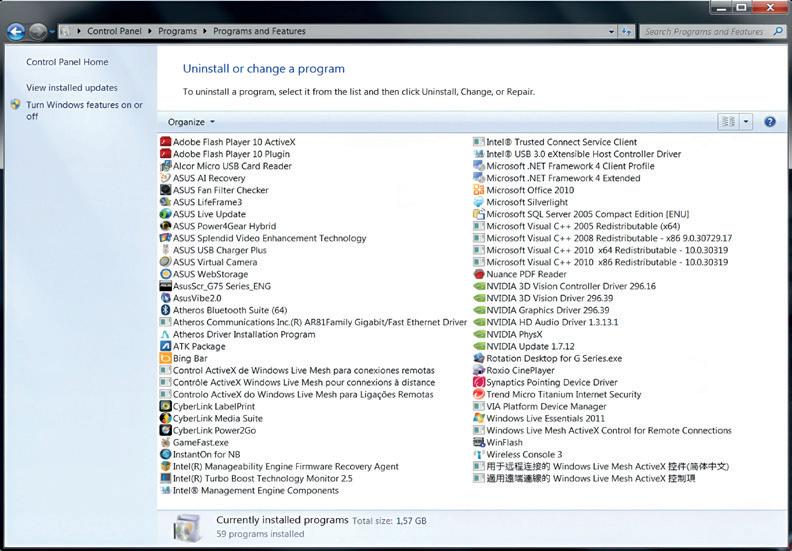Click the Control Panel breadcrumb
Screen dimensions: 792x551
pos(114,31)
